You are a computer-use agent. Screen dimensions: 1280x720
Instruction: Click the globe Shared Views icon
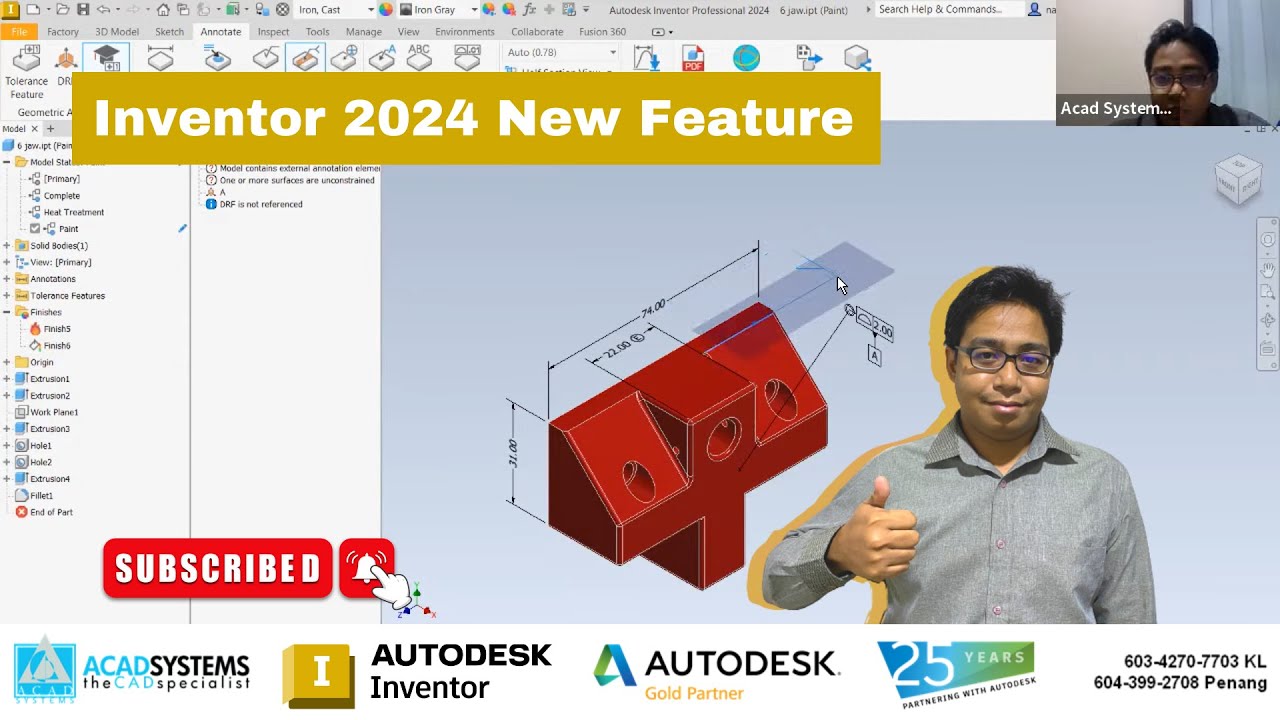tap(746, 59)
